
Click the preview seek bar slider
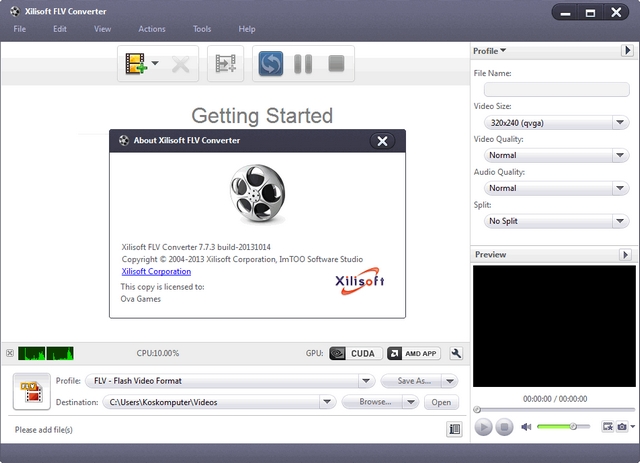tap(554, 410)
